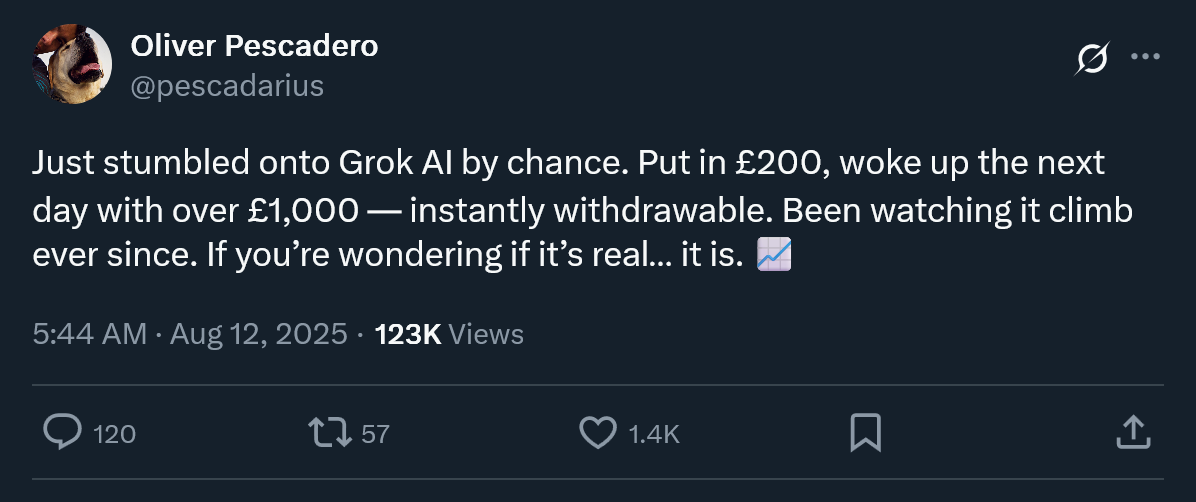Image resolution: width=1196 pixels, height=502 pixels.
Task: Click the chart emoji ending the post
Action: click(774, 256)
